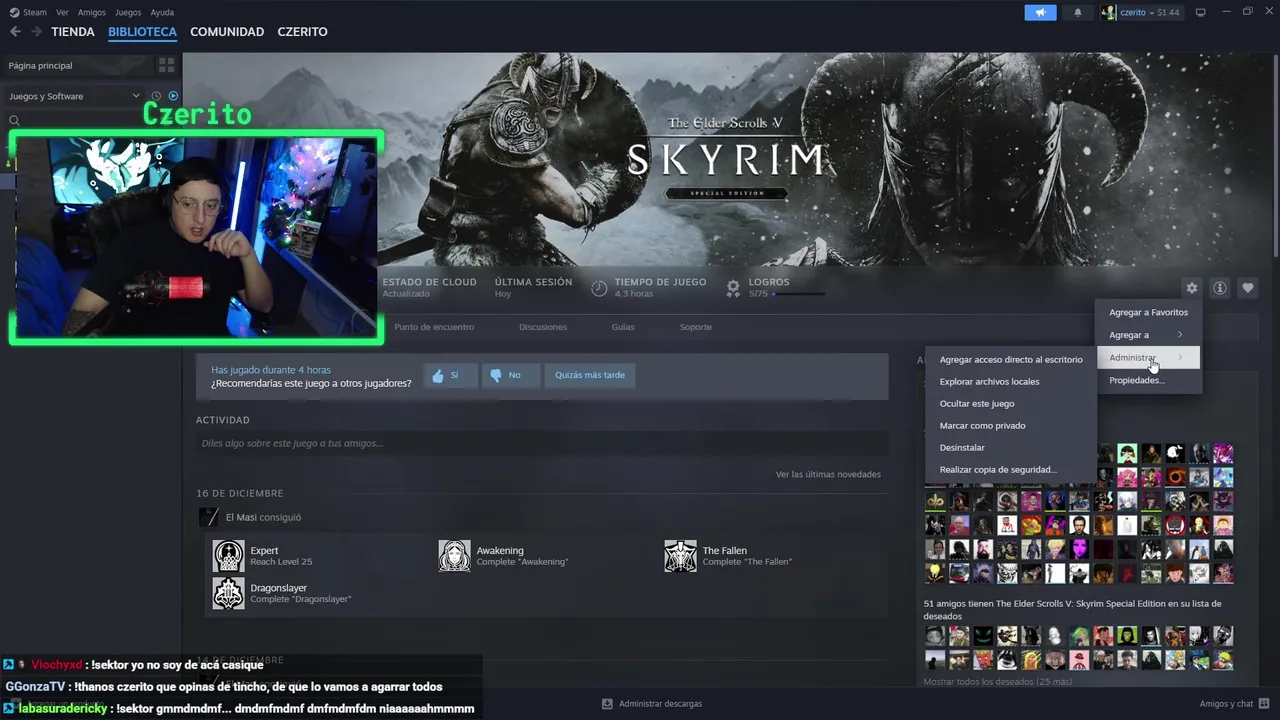Sort by recent activity clock icon
1280x720 pixels.
point(156,96)
